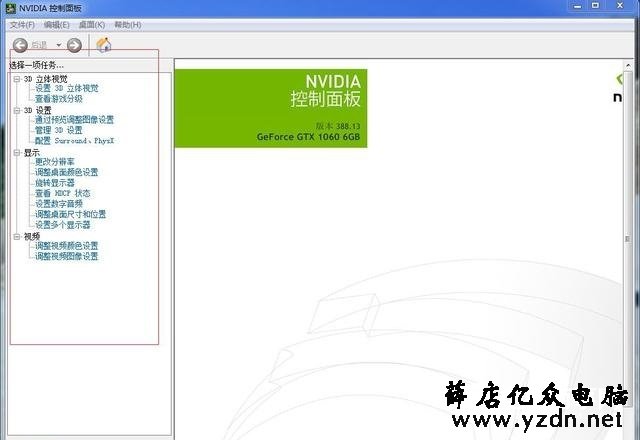This screenshot has width=640, height=440.
Task: Select 设置数字音频 in the tree
Action: click(59, 204)
